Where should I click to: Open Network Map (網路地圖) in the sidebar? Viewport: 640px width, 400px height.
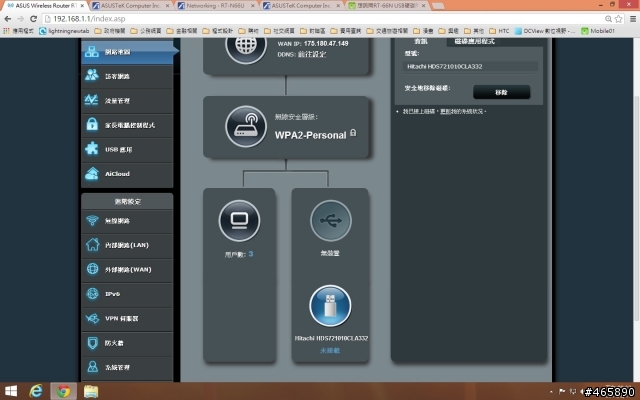[127, 52]
